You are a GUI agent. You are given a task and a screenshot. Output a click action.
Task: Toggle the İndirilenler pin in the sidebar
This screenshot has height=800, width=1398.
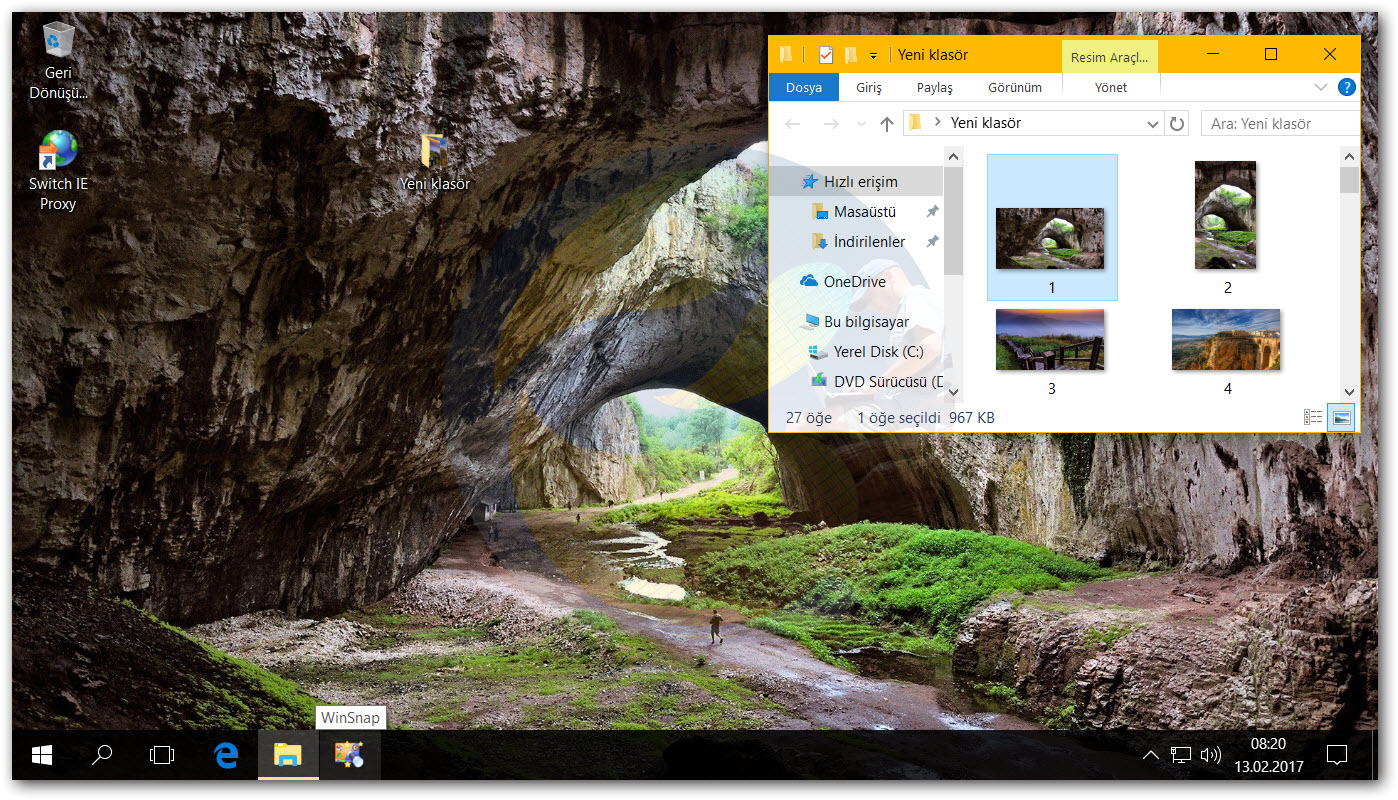tap(932, 241)
